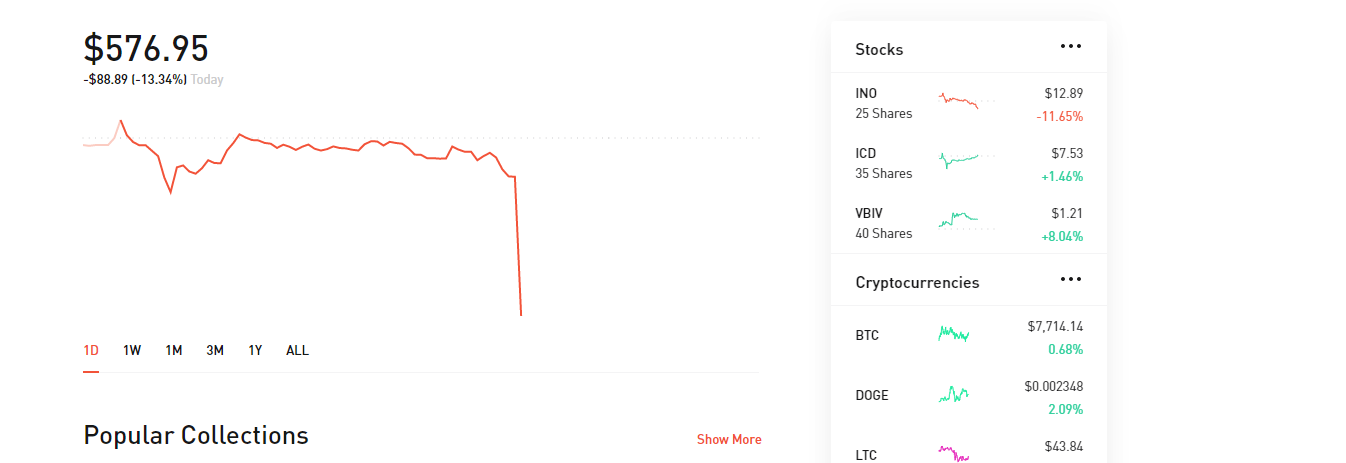Click the BTC mini price chart
Screen dimensions: 1346x463
(x=954, y=334)
